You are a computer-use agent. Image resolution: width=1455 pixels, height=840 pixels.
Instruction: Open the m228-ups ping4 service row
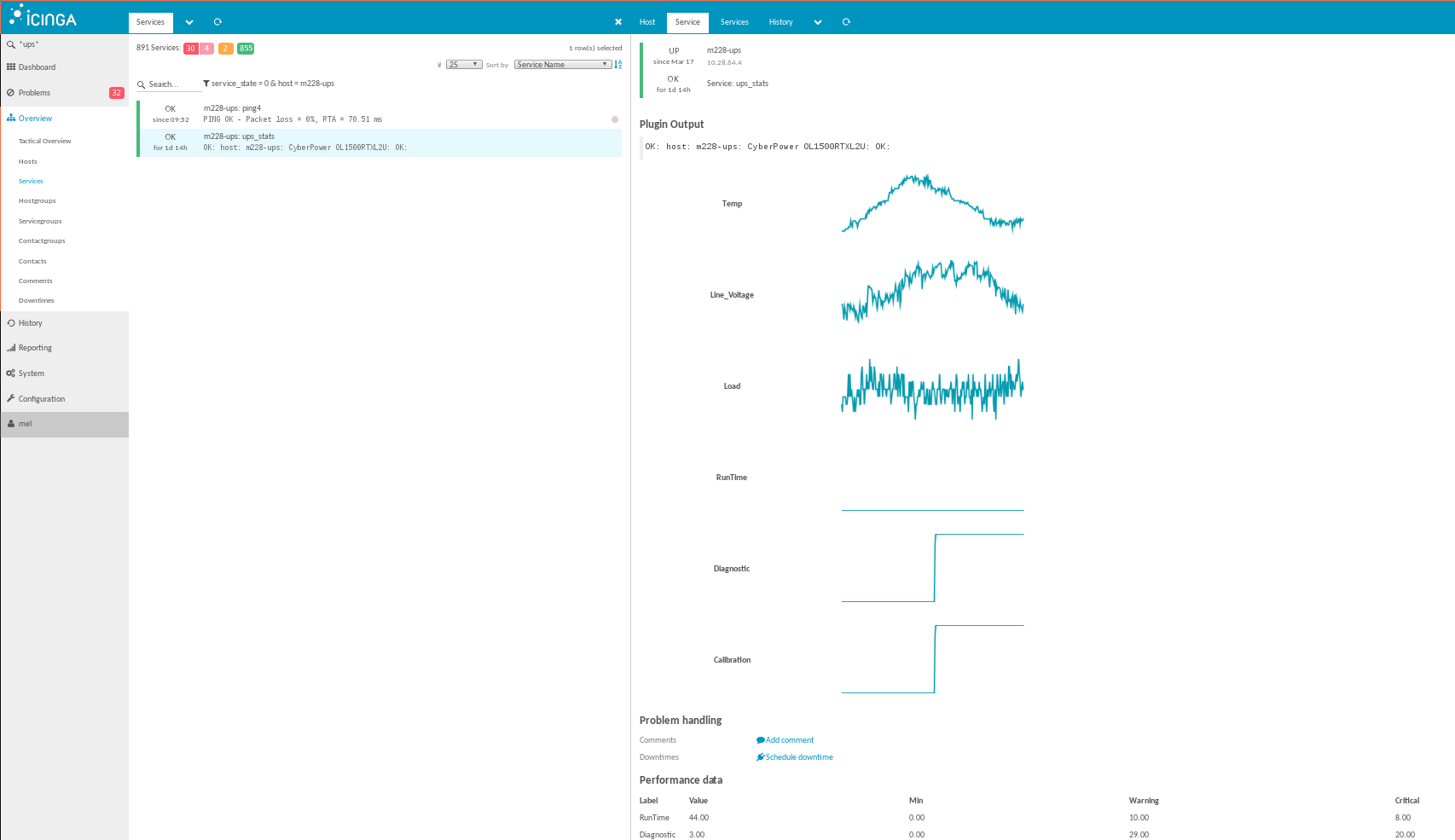(380, 114)
